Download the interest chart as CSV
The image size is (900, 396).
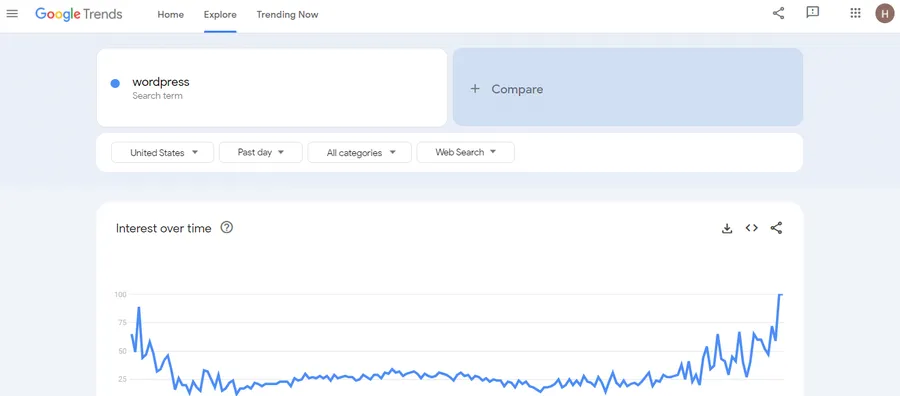pyautogui.click(x=727, y=228)
